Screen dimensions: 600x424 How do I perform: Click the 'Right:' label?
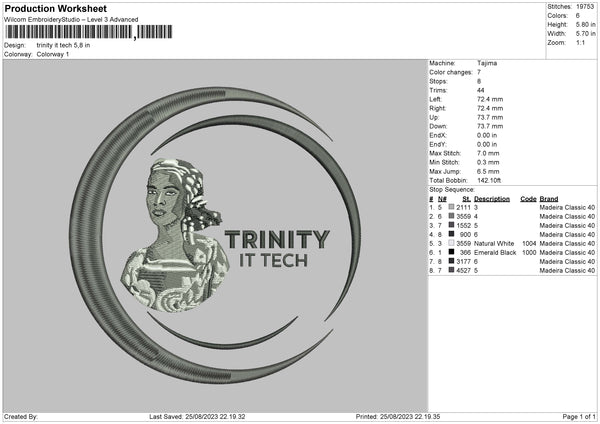click(x=437, y=108)
